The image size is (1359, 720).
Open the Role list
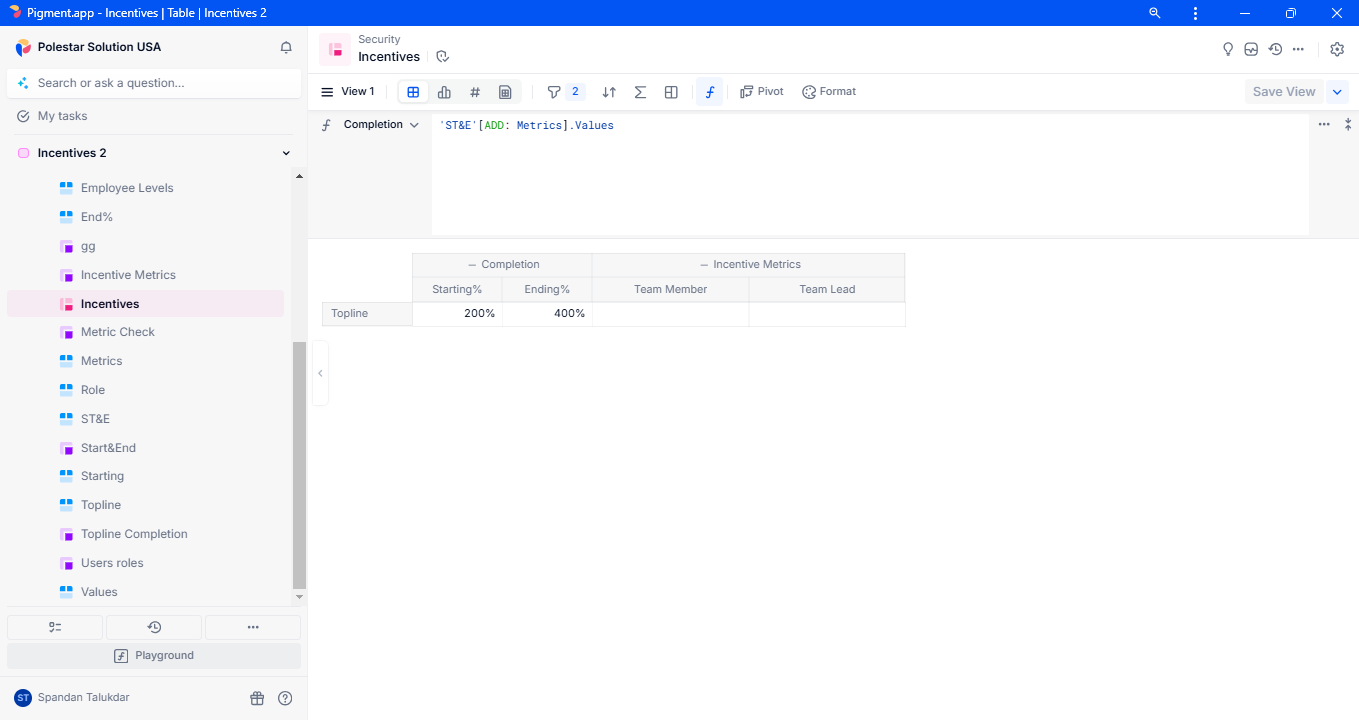93,390
